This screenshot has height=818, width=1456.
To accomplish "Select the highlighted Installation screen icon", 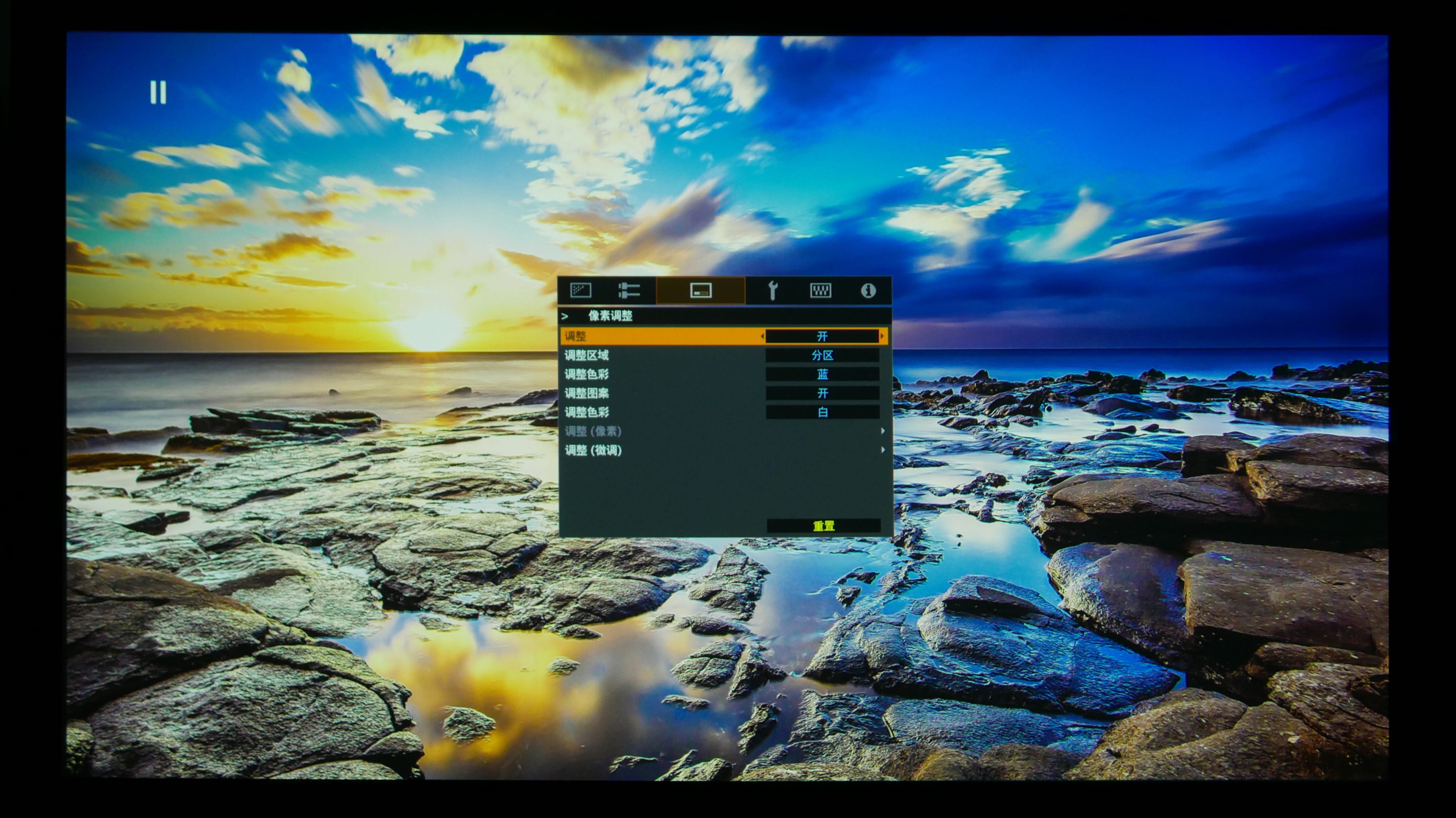I will click(x=701, y=291).
